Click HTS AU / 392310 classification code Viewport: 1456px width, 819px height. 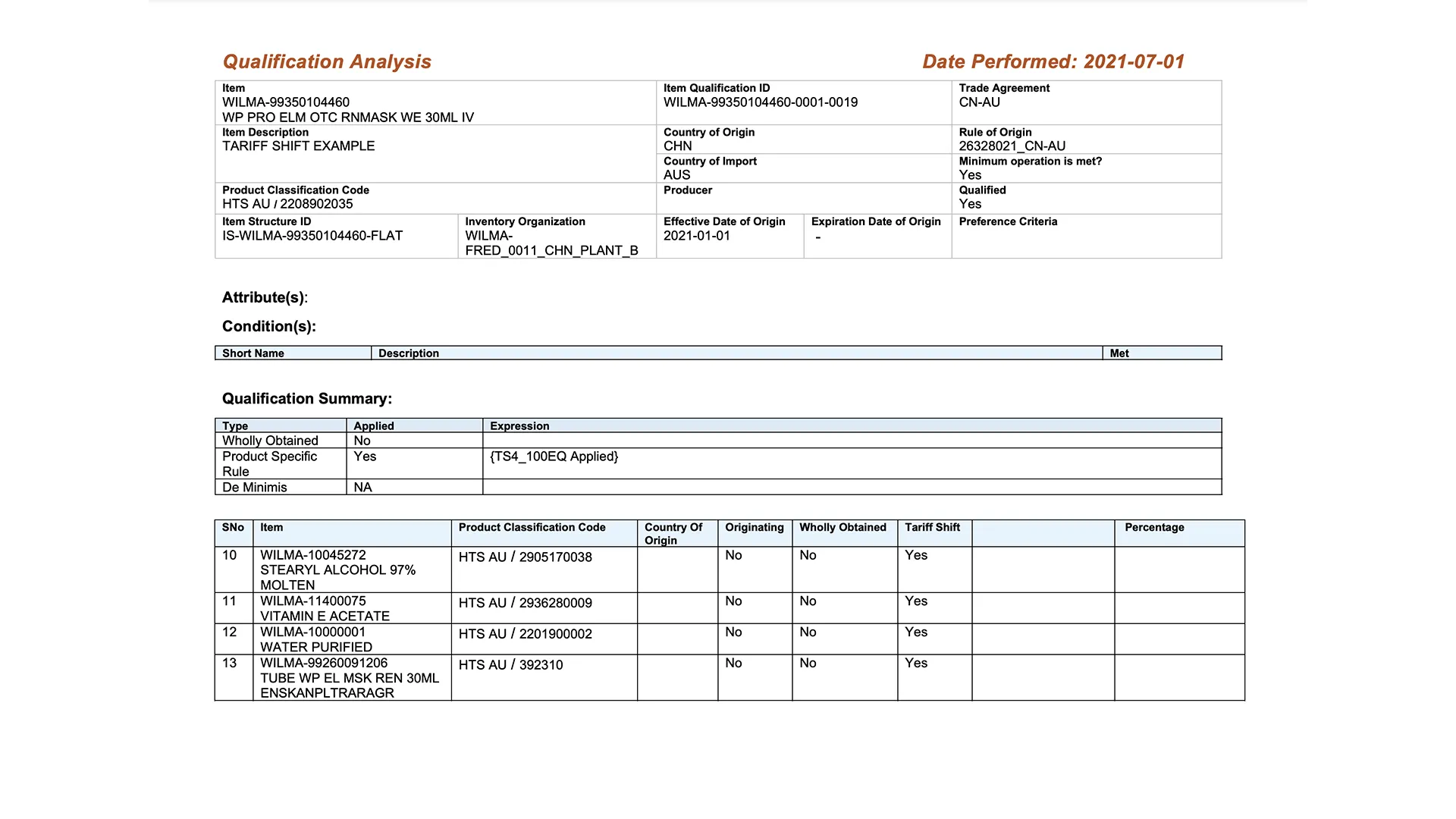click(510, 665)
